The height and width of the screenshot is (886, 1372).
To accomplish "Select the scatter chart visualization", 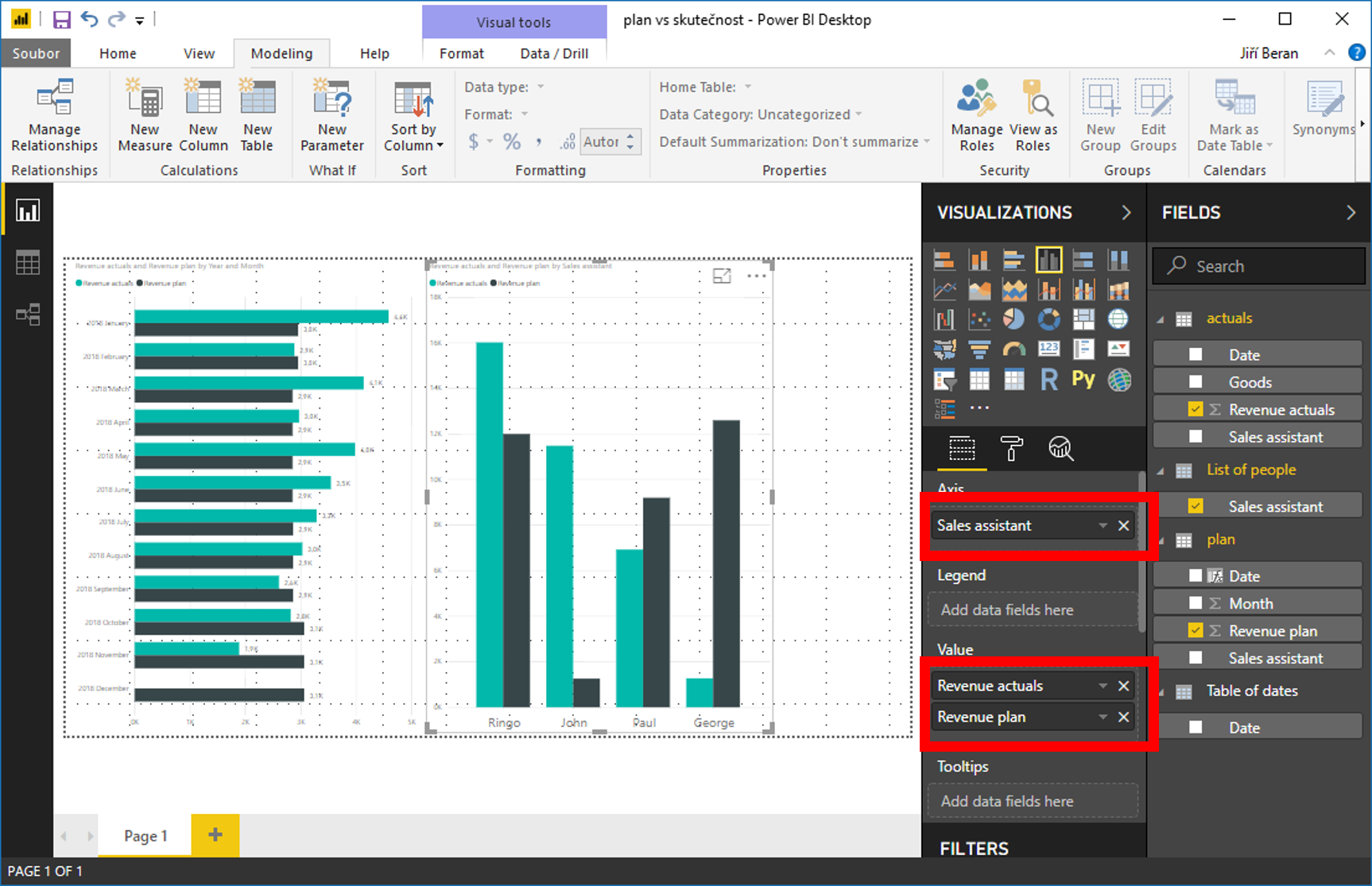I will click(x=979, y=319).
